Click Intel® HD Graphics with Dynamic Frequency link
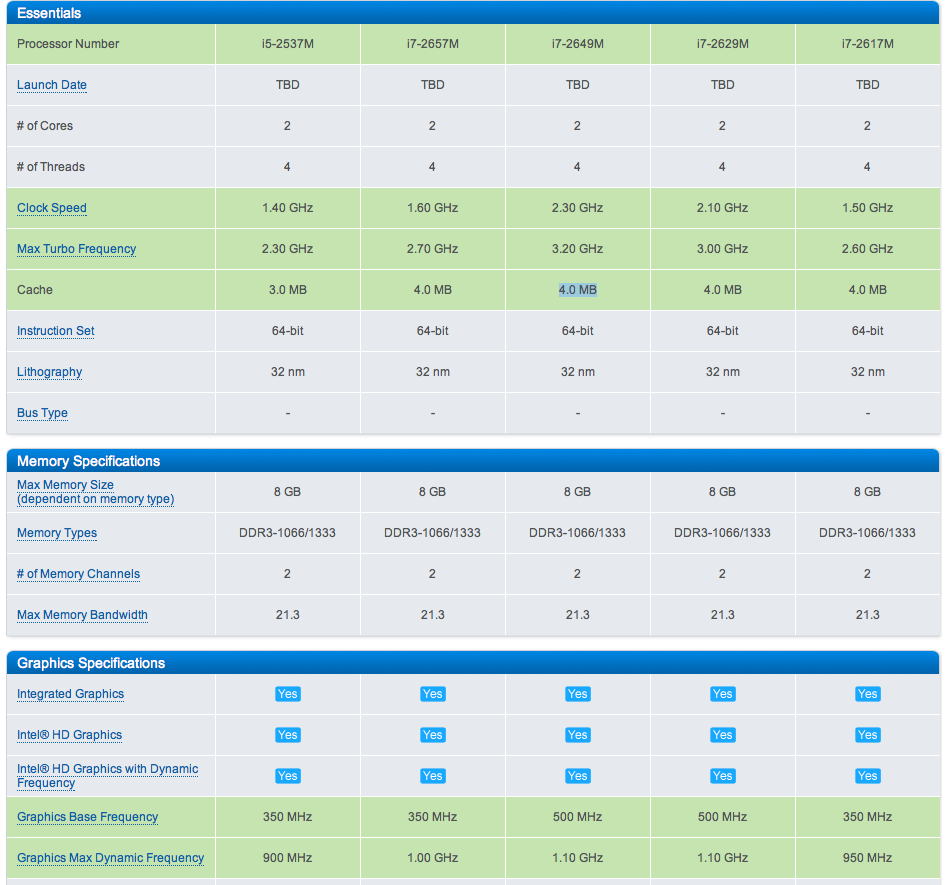This screenshot has height=885, width=949. [108, 776]
